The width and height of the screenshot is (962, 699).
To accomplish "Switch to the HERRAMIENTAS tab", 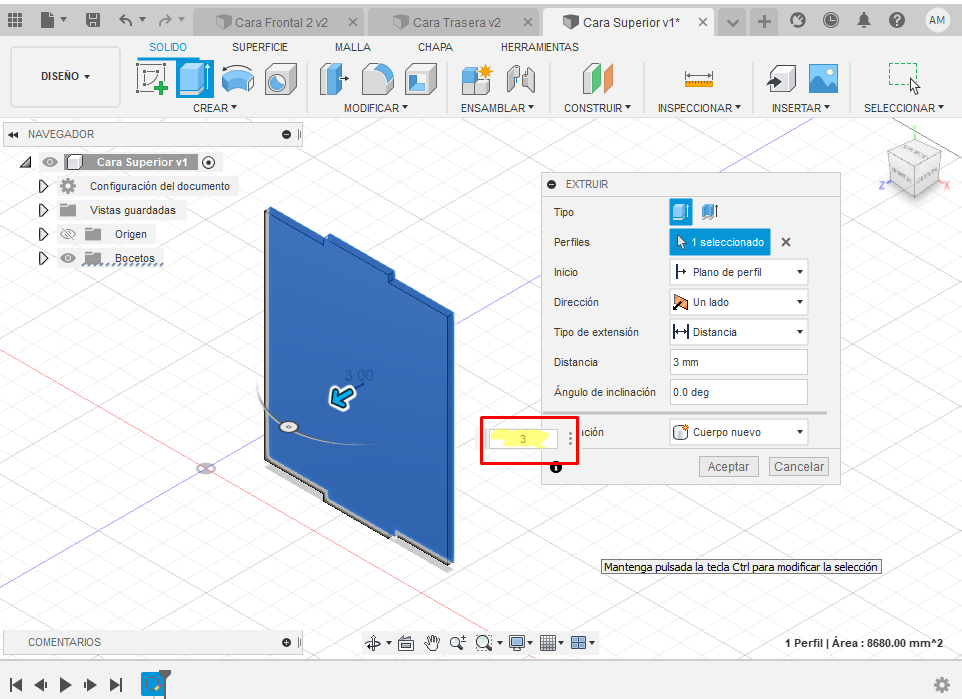I will (539, 47).
